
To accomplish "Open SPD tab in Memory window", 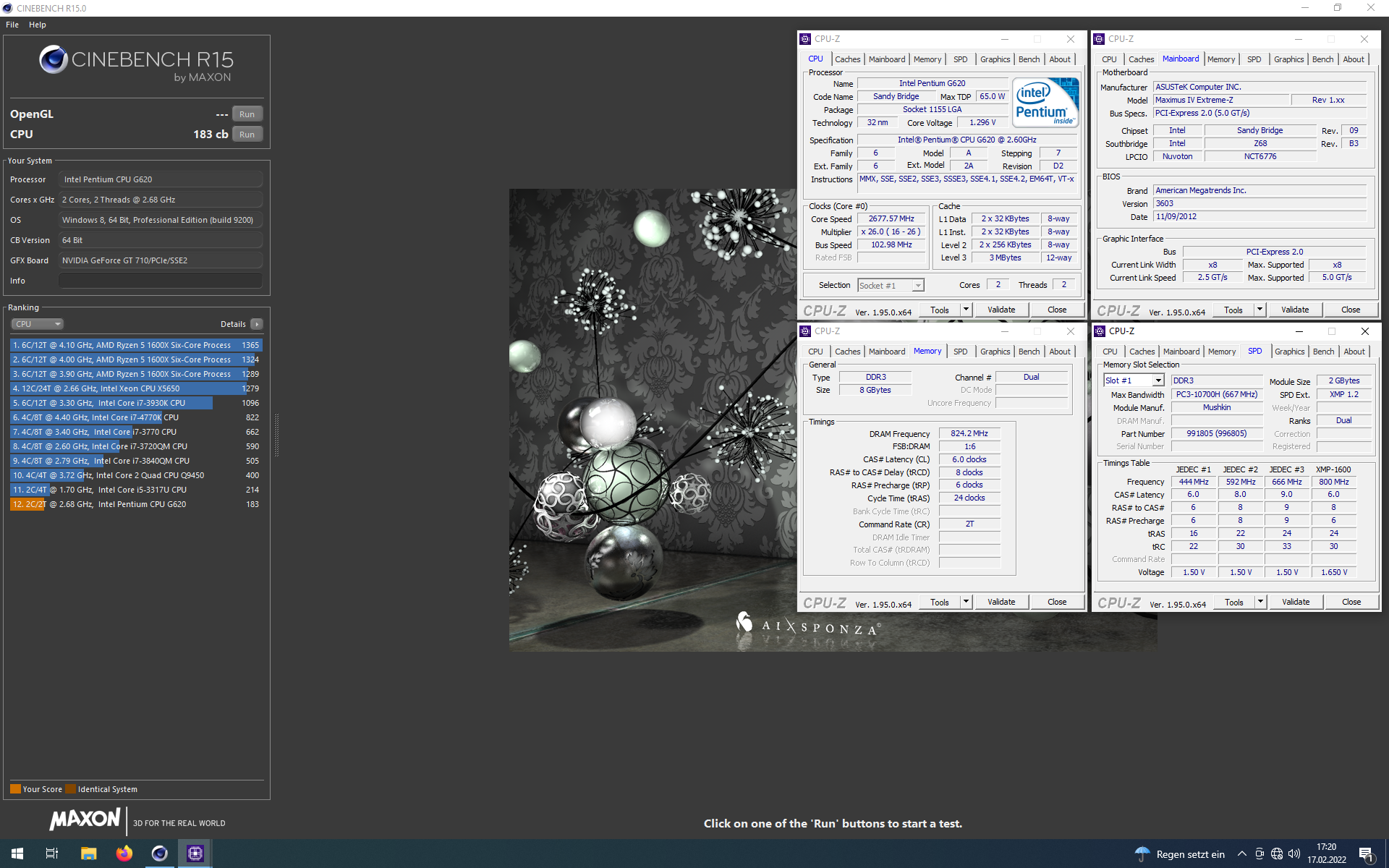I will [x=960, y=352].
